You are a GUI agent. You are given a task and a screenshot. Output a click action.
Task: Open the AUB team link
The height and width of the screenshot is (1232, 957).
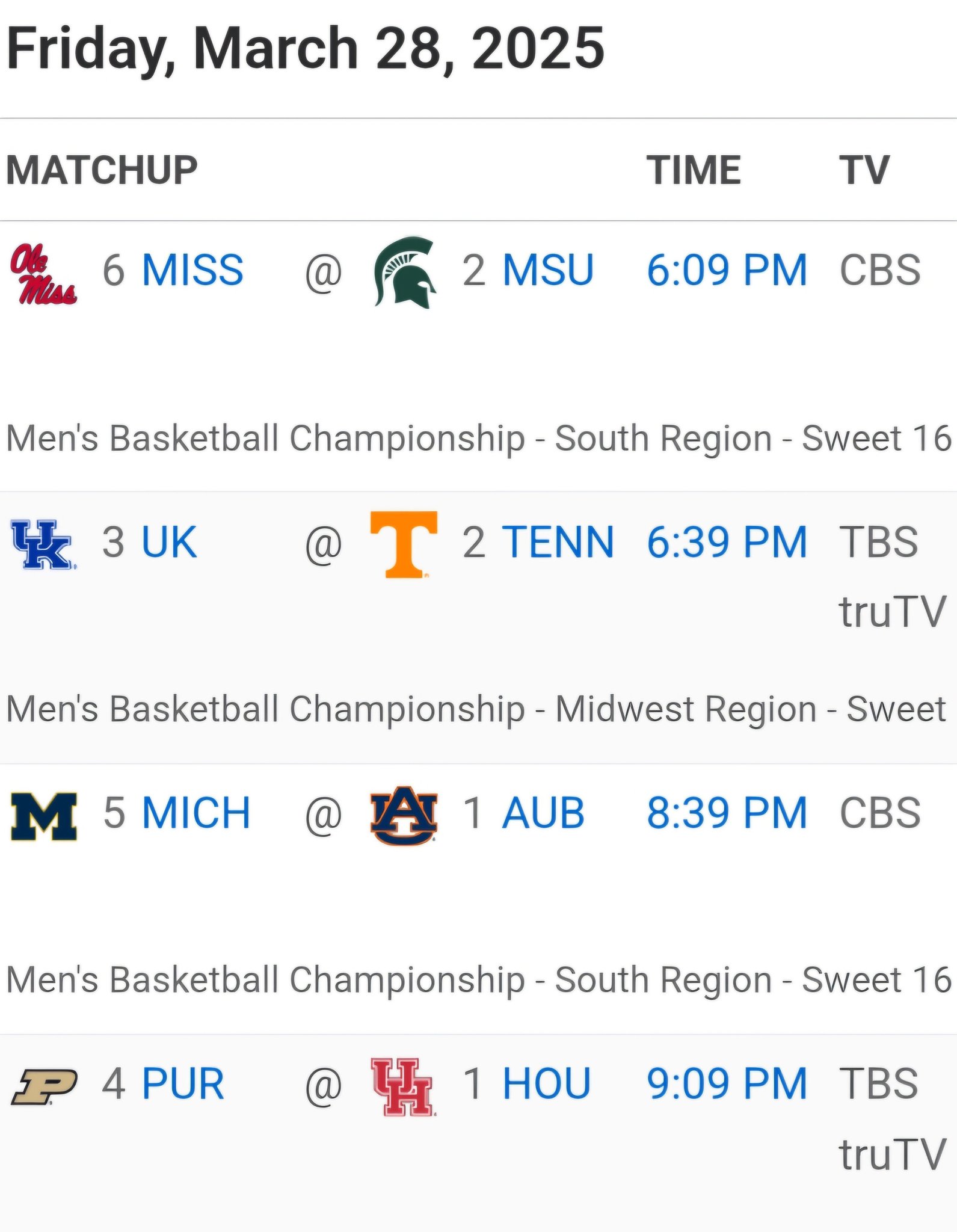click(x=543, y=813)
